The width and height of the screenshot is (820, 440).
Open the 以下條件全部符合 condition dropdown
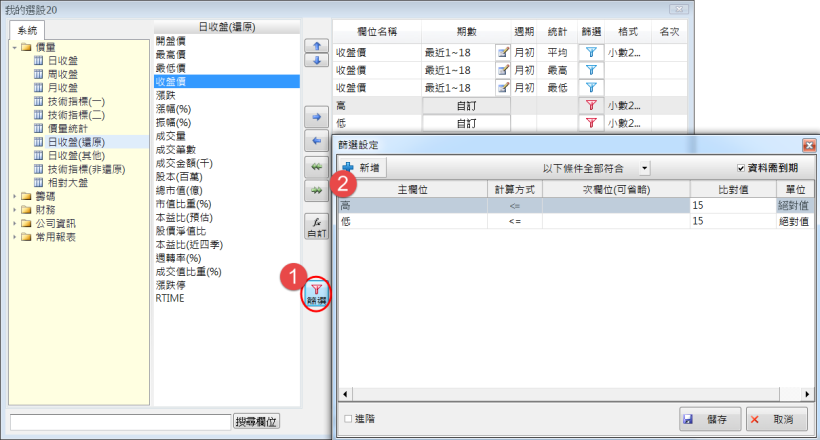coord(645,169)
